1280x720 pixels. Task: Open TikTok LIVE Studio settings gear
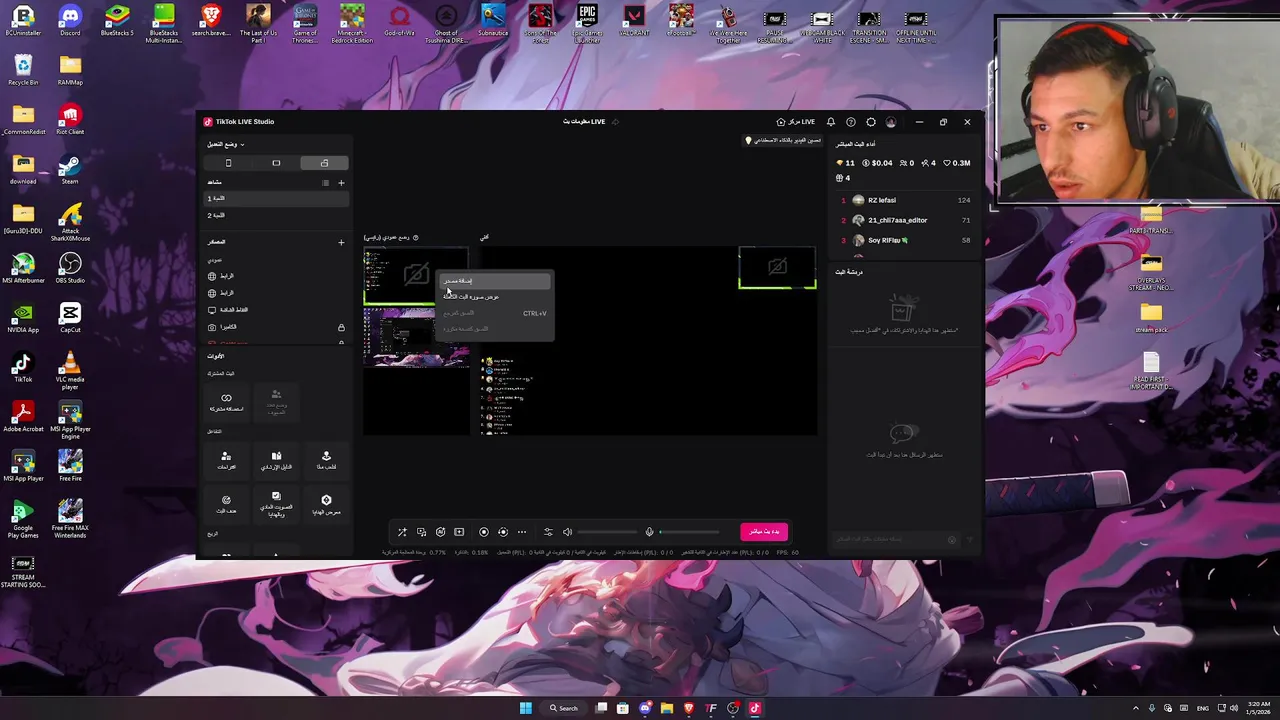click(871, 122)
